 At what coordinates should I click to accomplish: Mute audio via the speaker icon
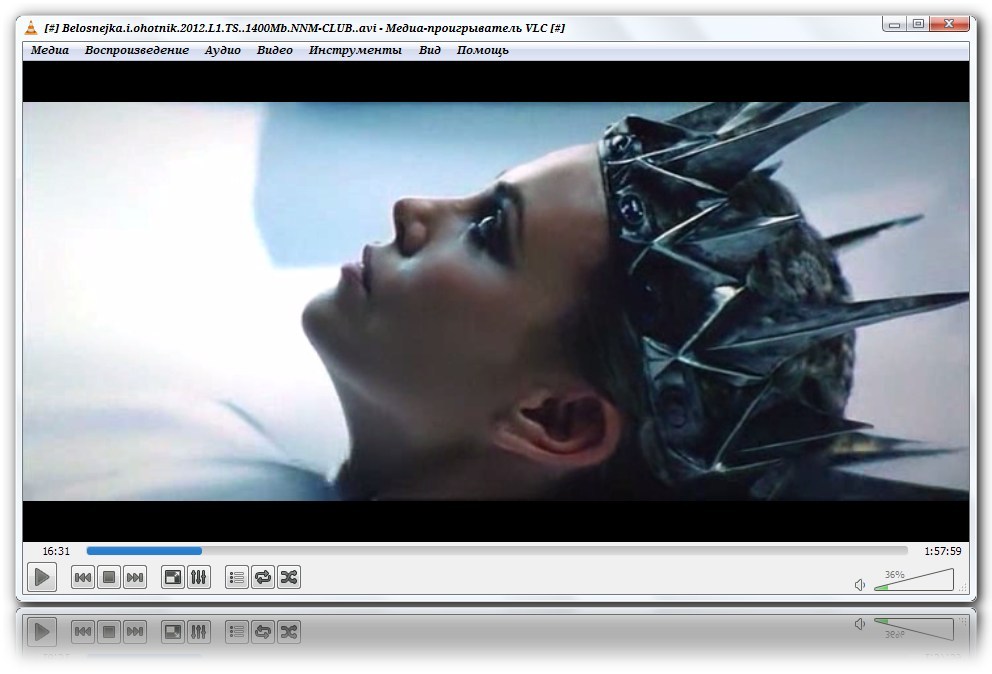click(x=860, y=585)
